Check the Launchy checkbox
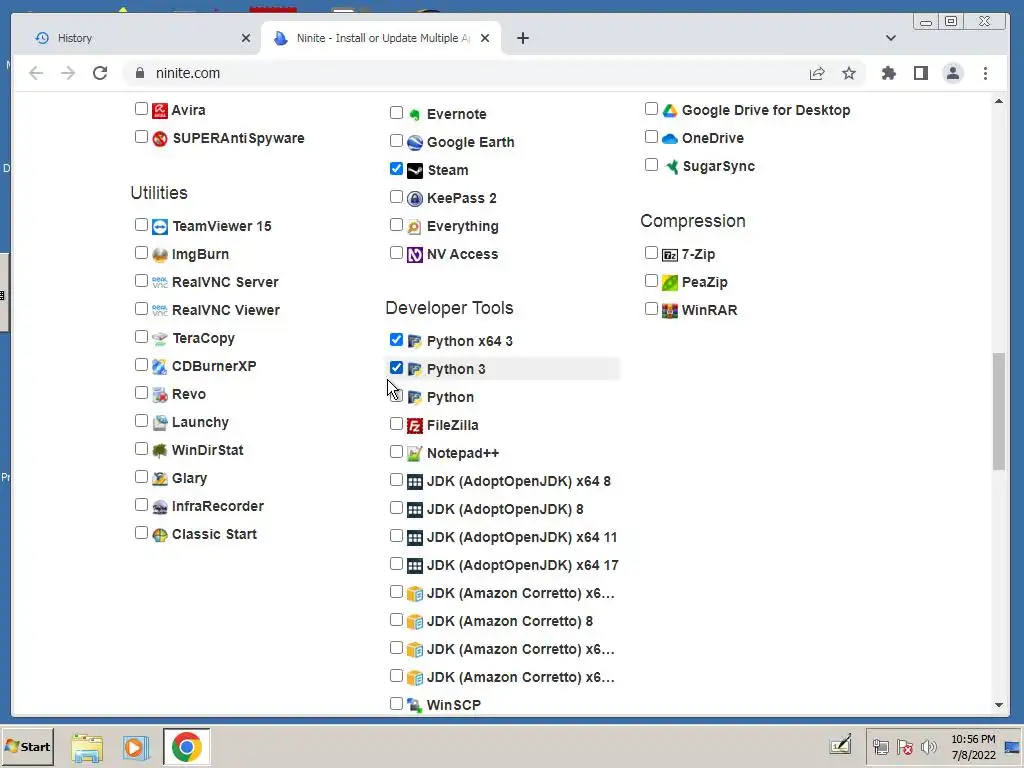 tap(141, 421)
